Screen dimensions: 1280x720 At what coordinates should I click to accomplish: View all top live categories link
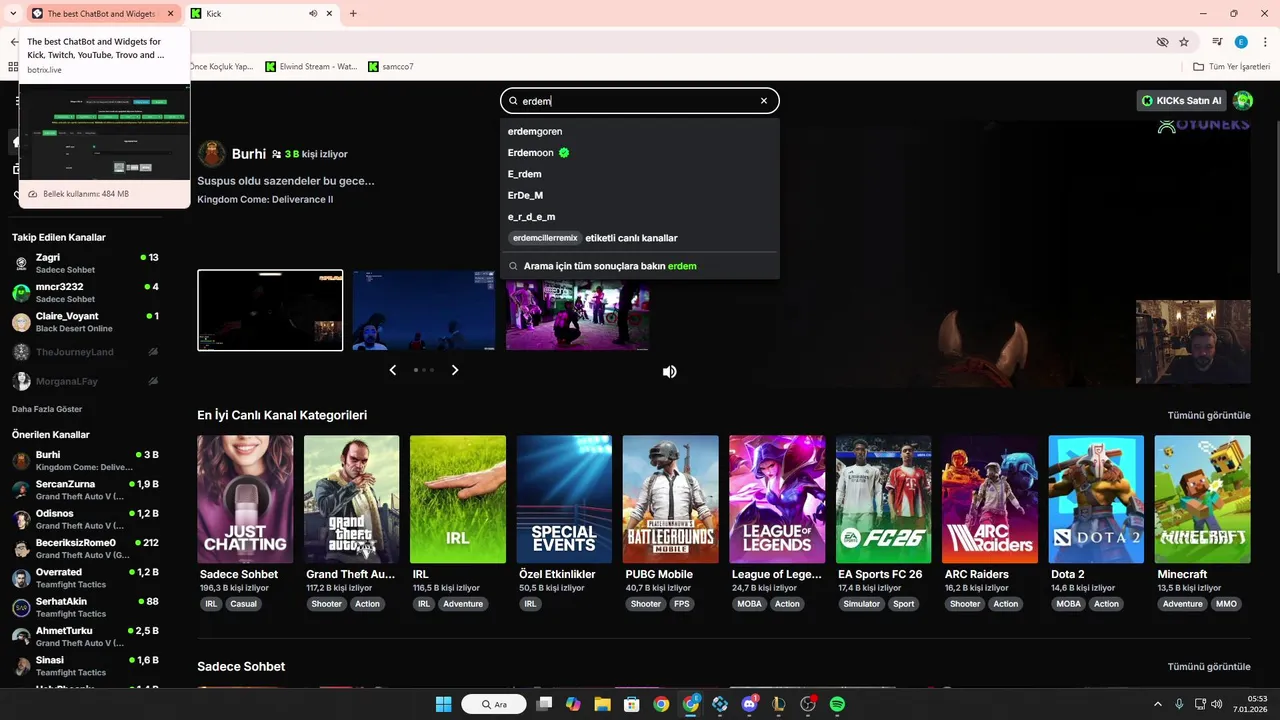pyautogui.click(x=1209, y=415)
